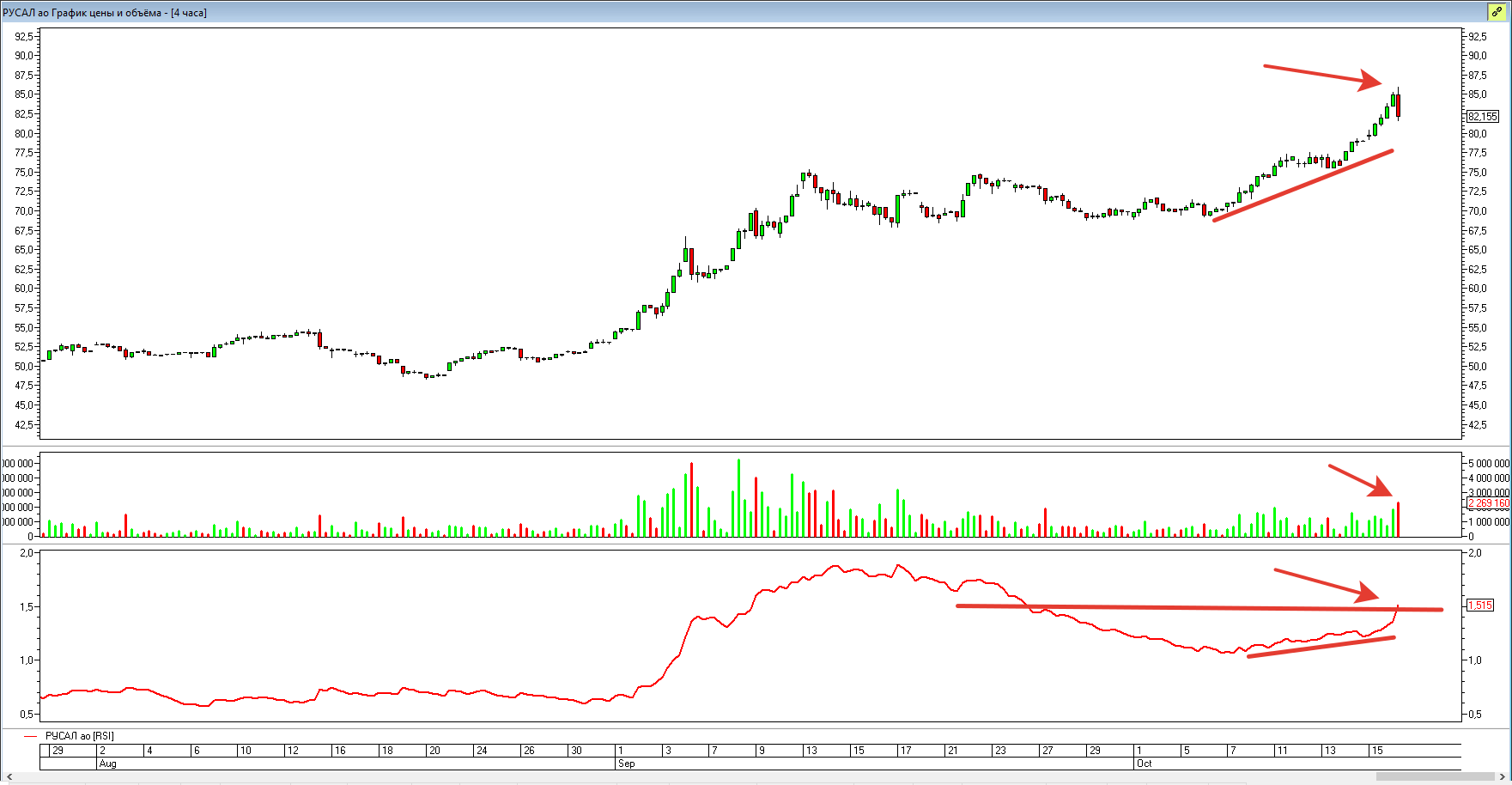
Task: Click the tallest green volume bar
Action: point(738,498)
